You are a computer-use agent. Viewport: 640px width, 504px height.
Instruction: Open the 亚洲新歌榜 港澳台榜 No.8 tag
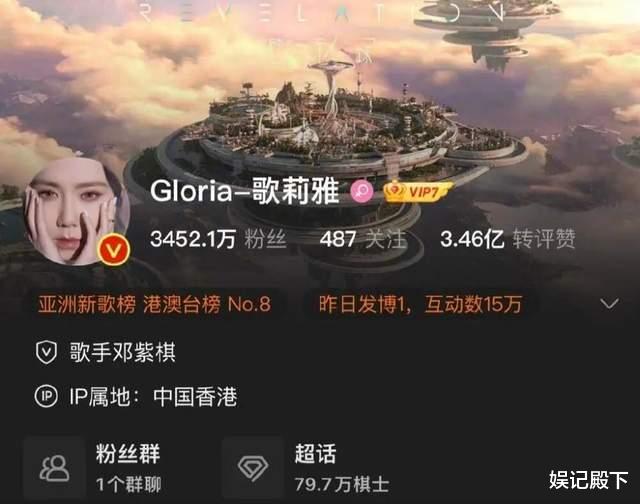[155, 304]
